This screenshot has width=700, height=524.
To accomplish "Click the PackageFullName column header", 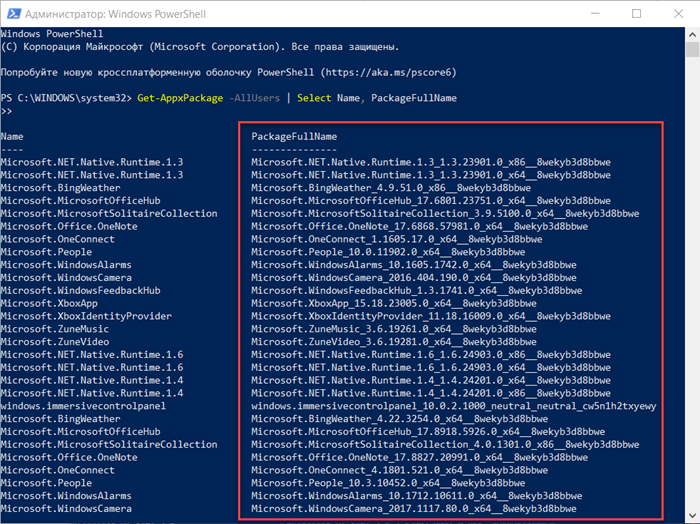I will click(294, 137).
